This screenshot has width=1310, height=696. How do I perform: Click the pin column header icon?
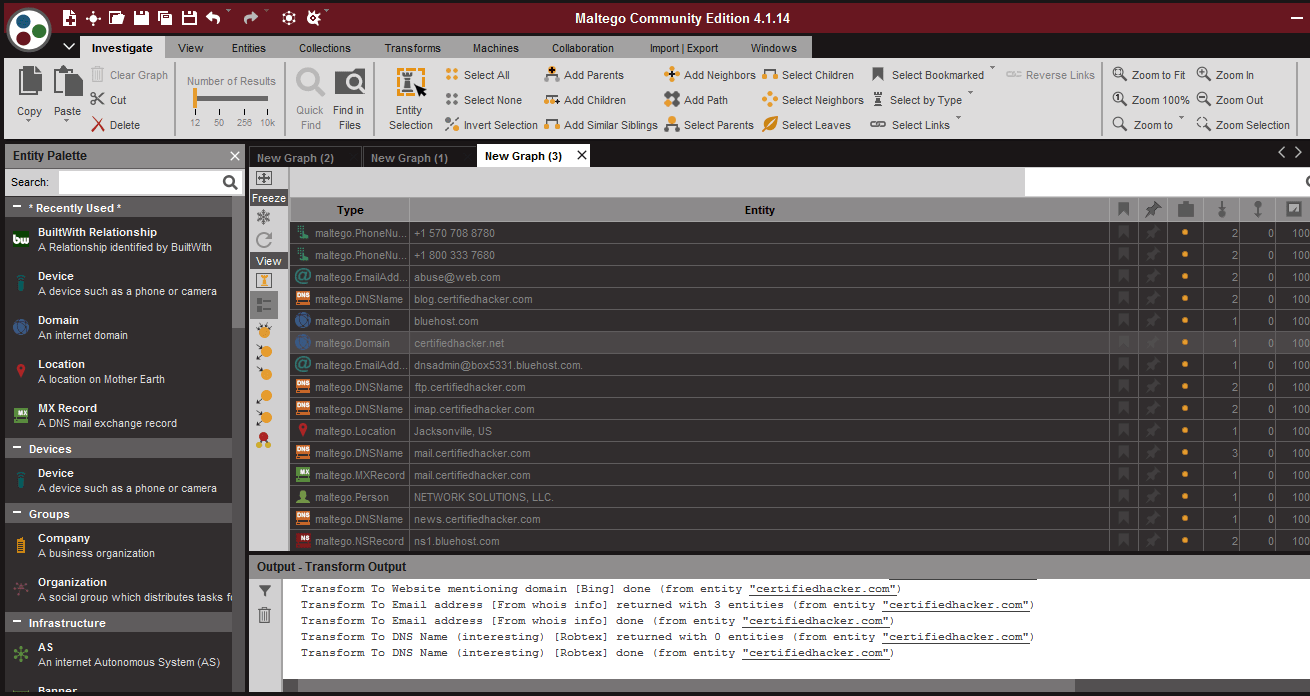pos(1153,210)
